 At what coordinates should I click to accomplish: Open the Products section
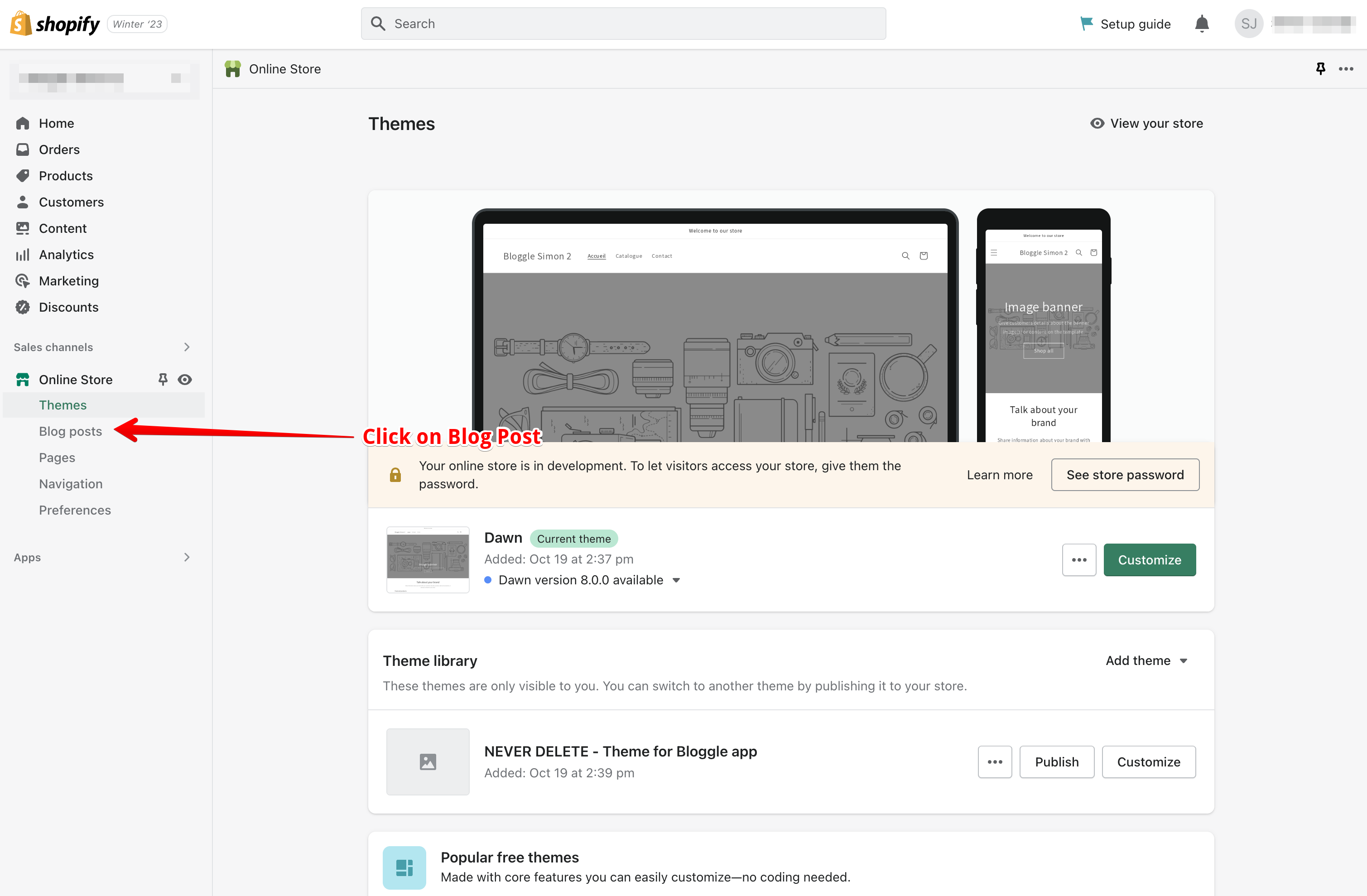tap(65, 176)
